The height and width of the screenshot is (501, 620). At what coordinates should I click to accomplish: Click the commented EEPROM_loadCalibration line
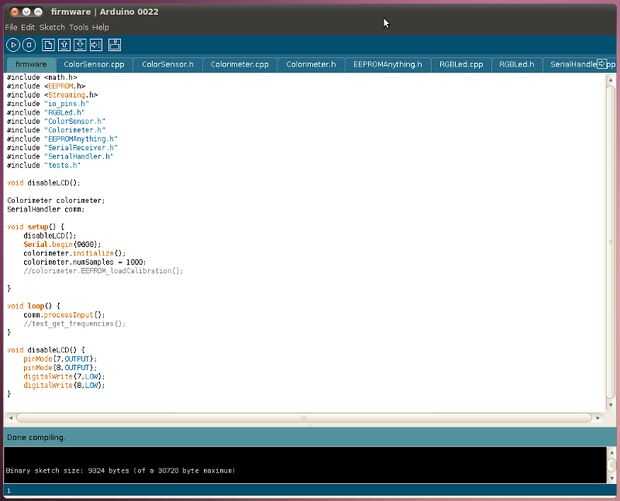click(103, 271)
